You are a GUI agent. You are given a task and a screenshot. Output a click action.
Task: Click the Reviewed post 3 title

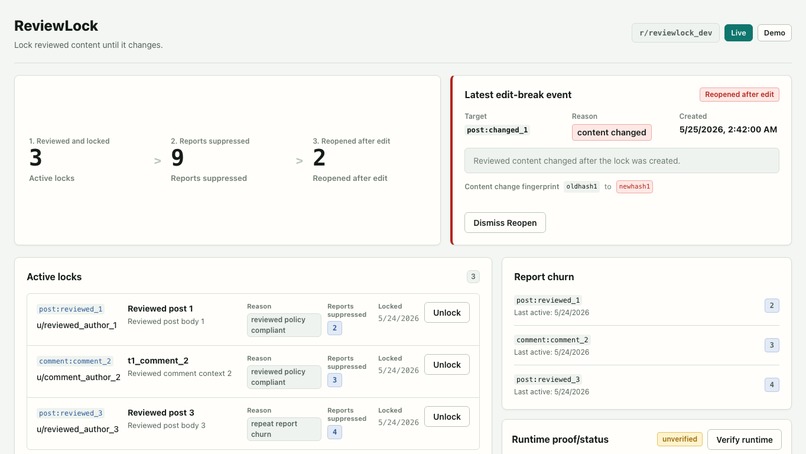click(x=160, y=412)
